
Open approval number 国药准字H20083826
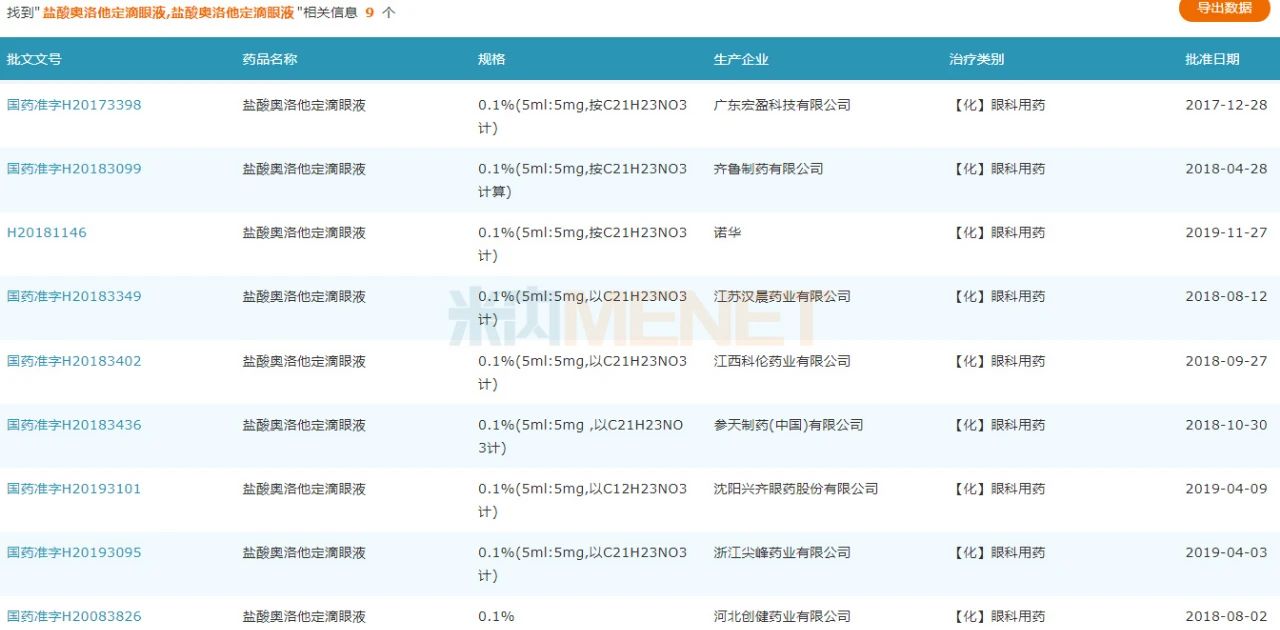pyautogui.click(x=74, y=617)
